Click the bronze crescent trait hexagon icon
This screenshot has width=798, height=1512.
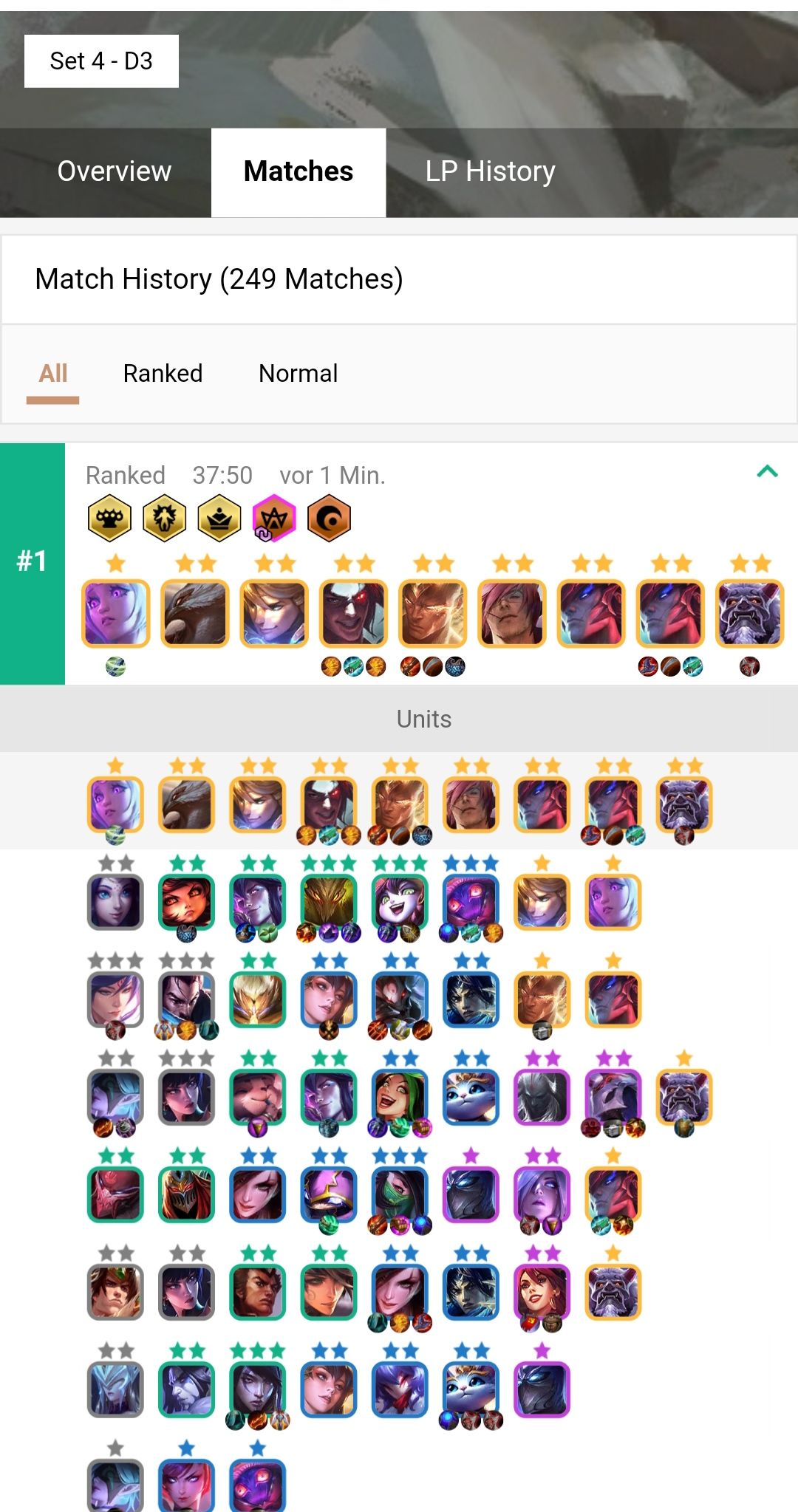click(x=329, y=518)
